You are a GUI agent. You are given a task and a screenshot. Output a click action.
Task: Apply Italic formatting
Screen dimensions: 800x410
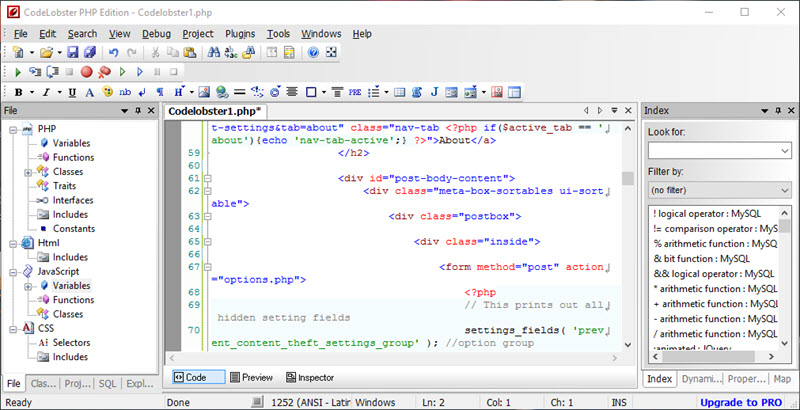46,92
